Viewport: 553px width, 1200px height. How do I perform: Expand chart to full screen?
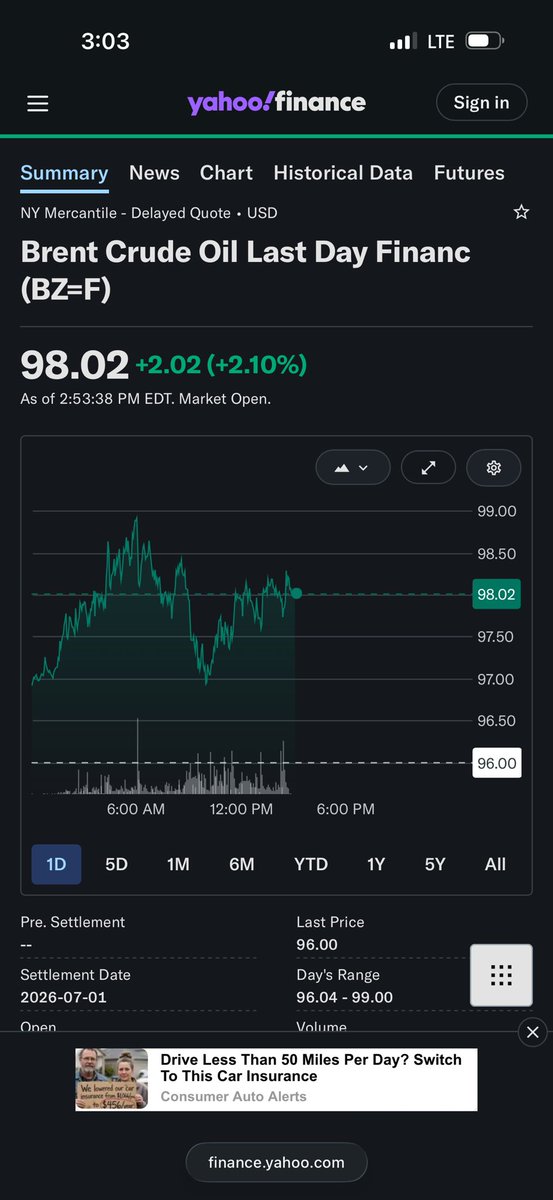click(x=428, y=467)
